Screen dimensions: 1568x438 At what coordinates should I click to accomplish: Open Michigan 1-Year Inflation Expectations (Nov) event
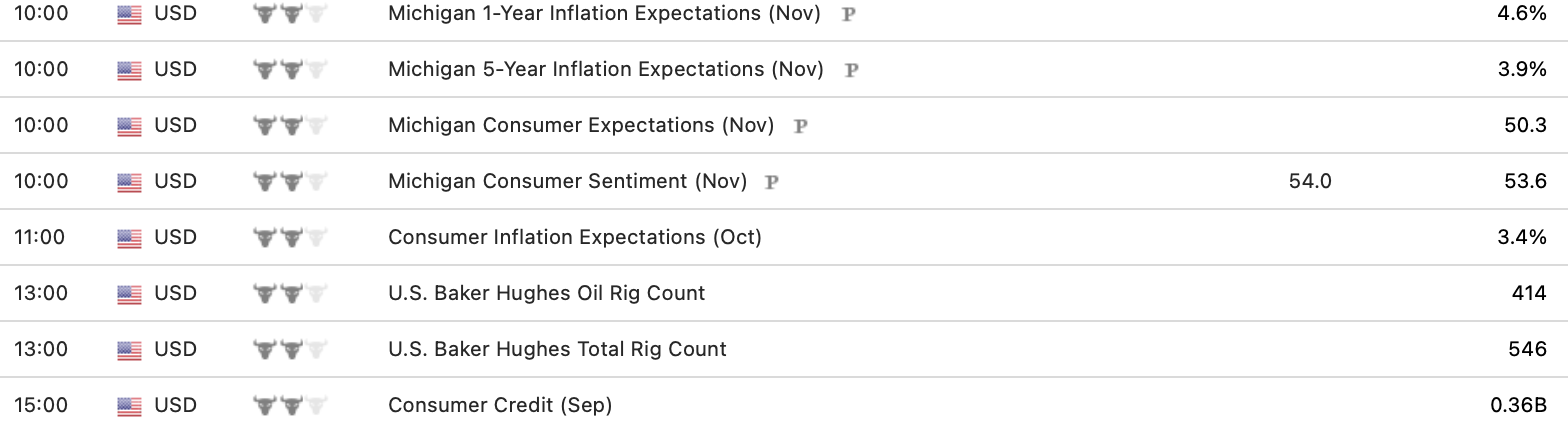pos(604,14)
